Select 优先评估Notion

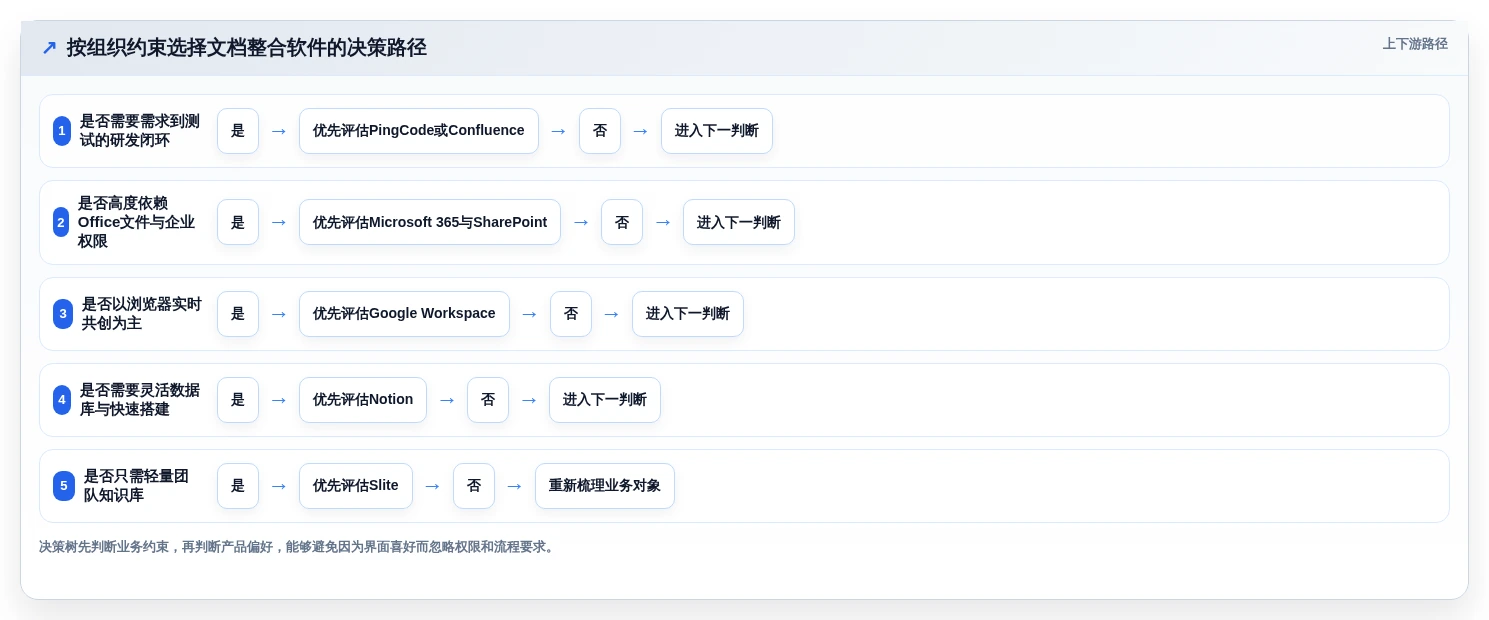[363, 400]
